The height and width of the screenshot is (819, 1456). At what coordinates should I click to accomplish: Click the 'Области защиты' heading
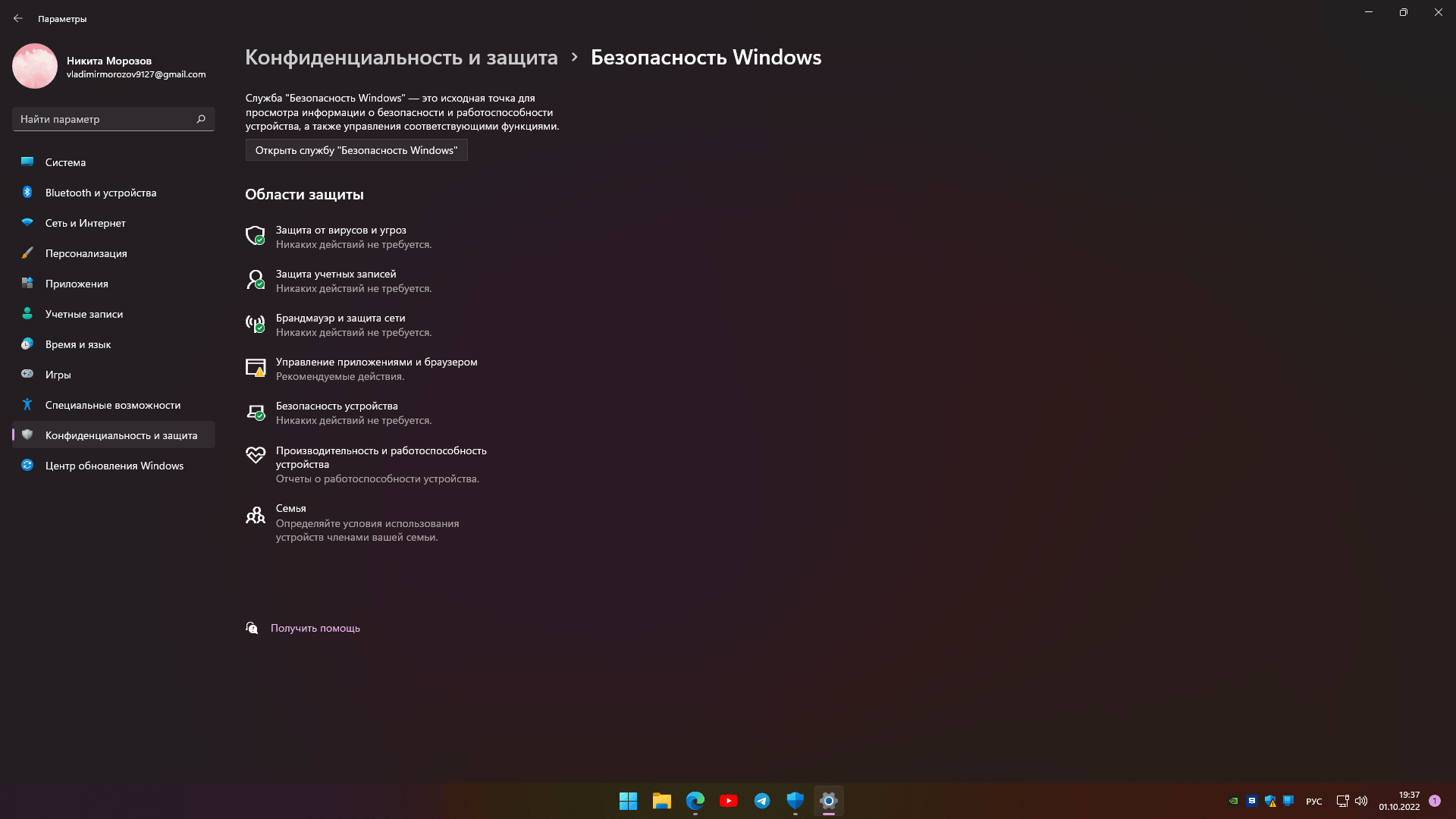click(304, 195)
